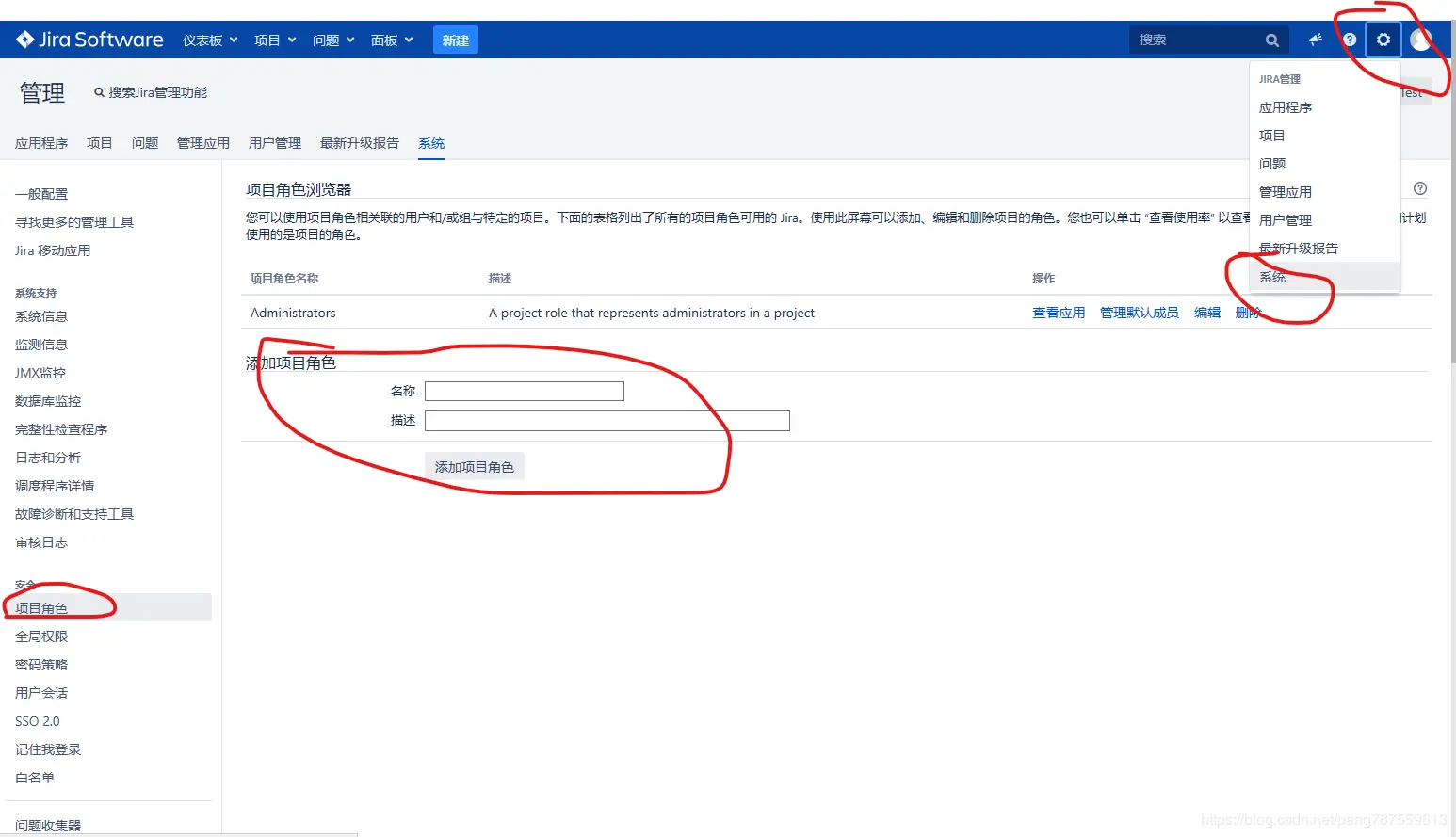Screen dimensions: 1456x837
Task: Select 系统 from the JIRA管理 menu
Action: pos(1272,276)
